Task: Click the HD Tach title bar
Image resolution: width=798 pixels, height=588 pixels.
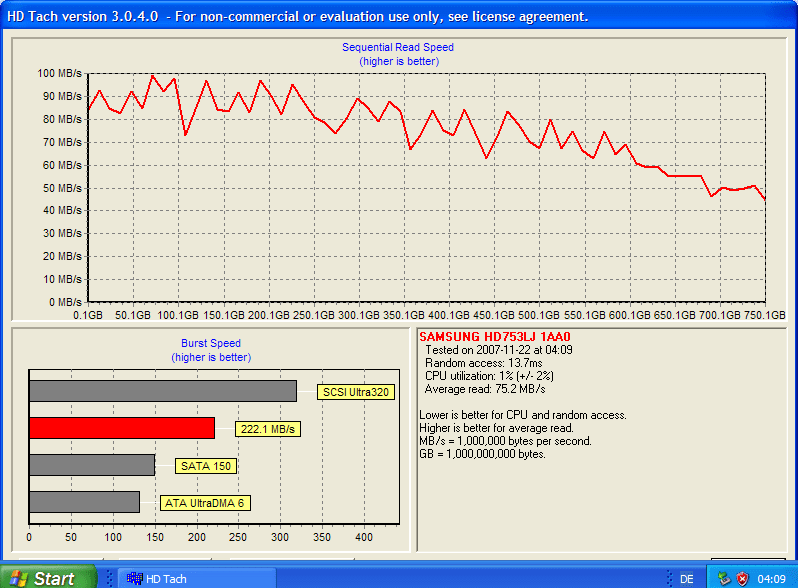Action: tap(399, 16)
